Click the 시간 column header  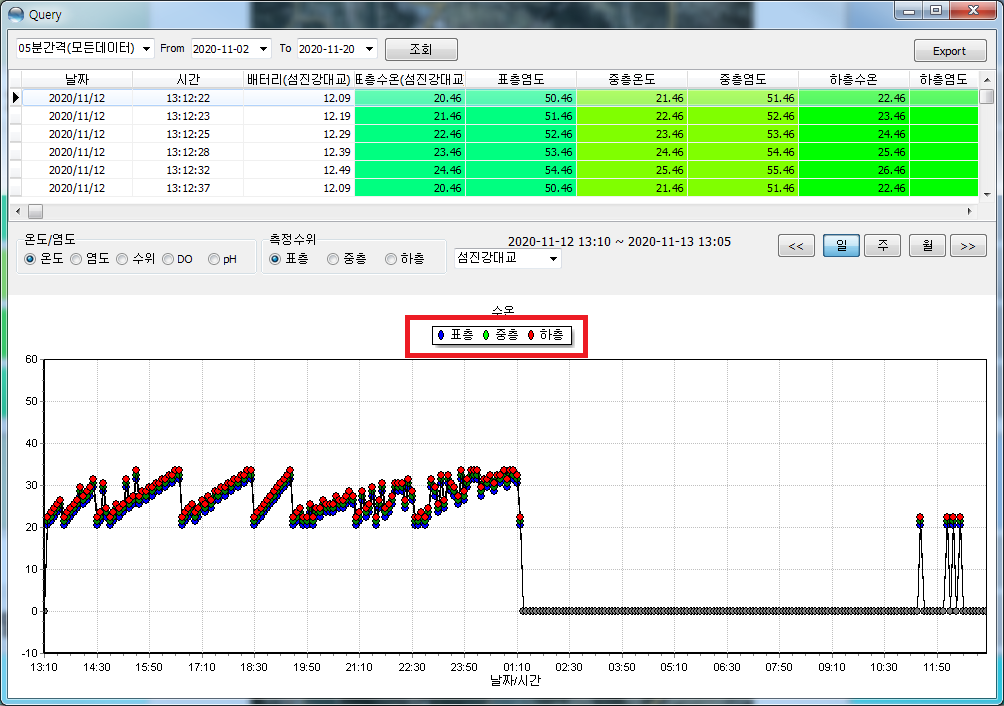pyautogui.click(x=188, y=79)
